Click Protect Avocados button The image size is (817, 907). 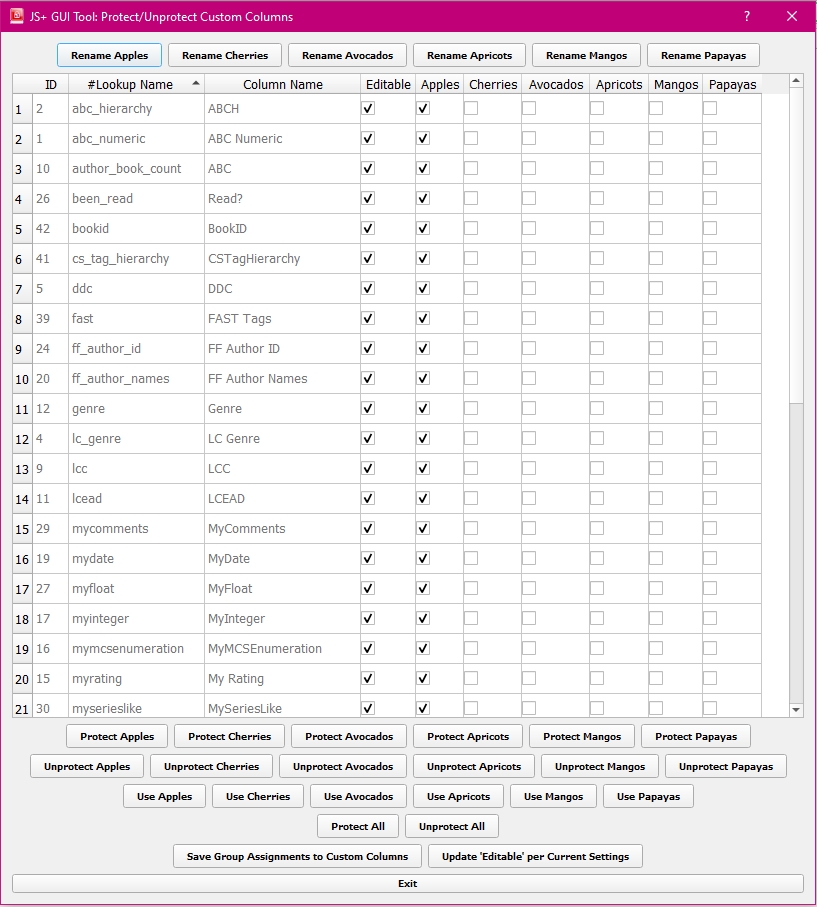click(x=349, y=736)
